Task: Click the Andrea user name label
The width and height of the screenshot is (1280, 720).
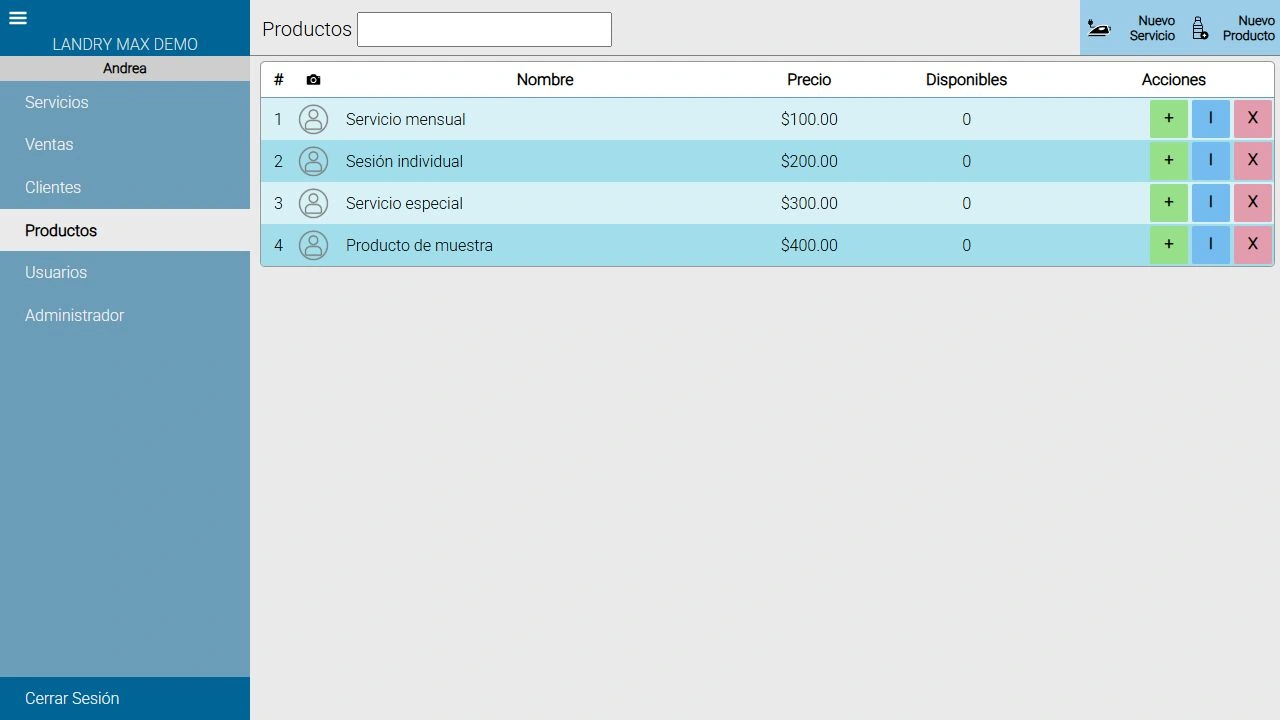Action: coord(125,69)
